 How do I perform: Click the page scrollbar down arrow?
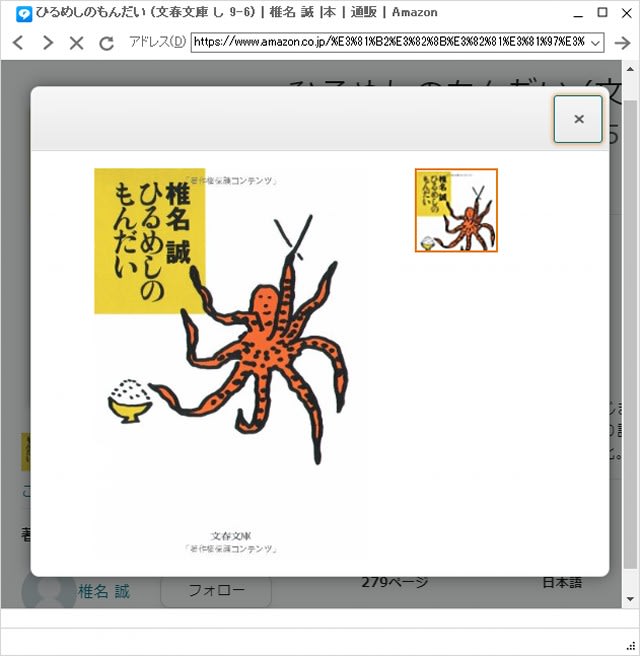(630, 599)
